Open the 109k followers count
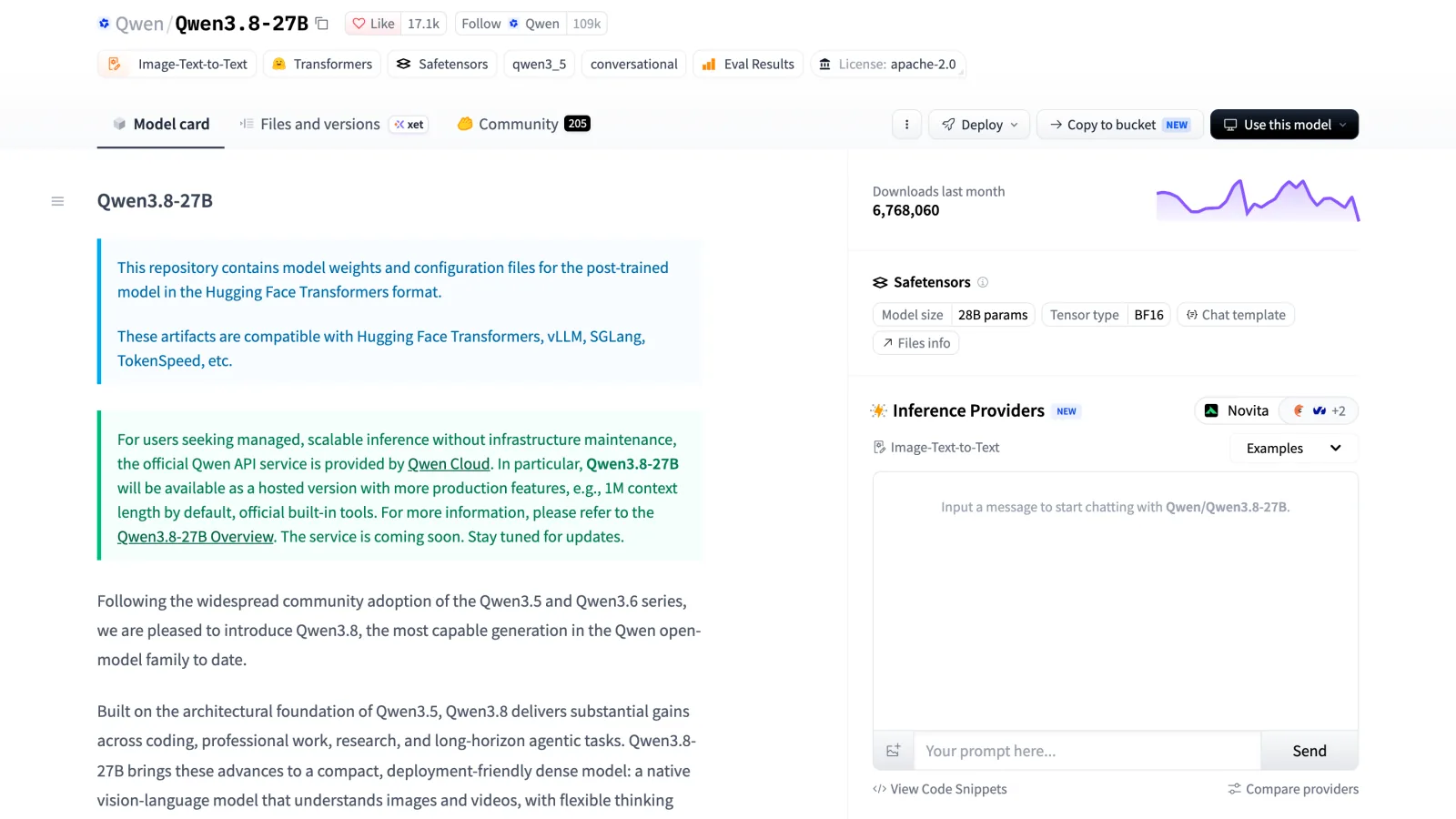 tap(586, 24)
